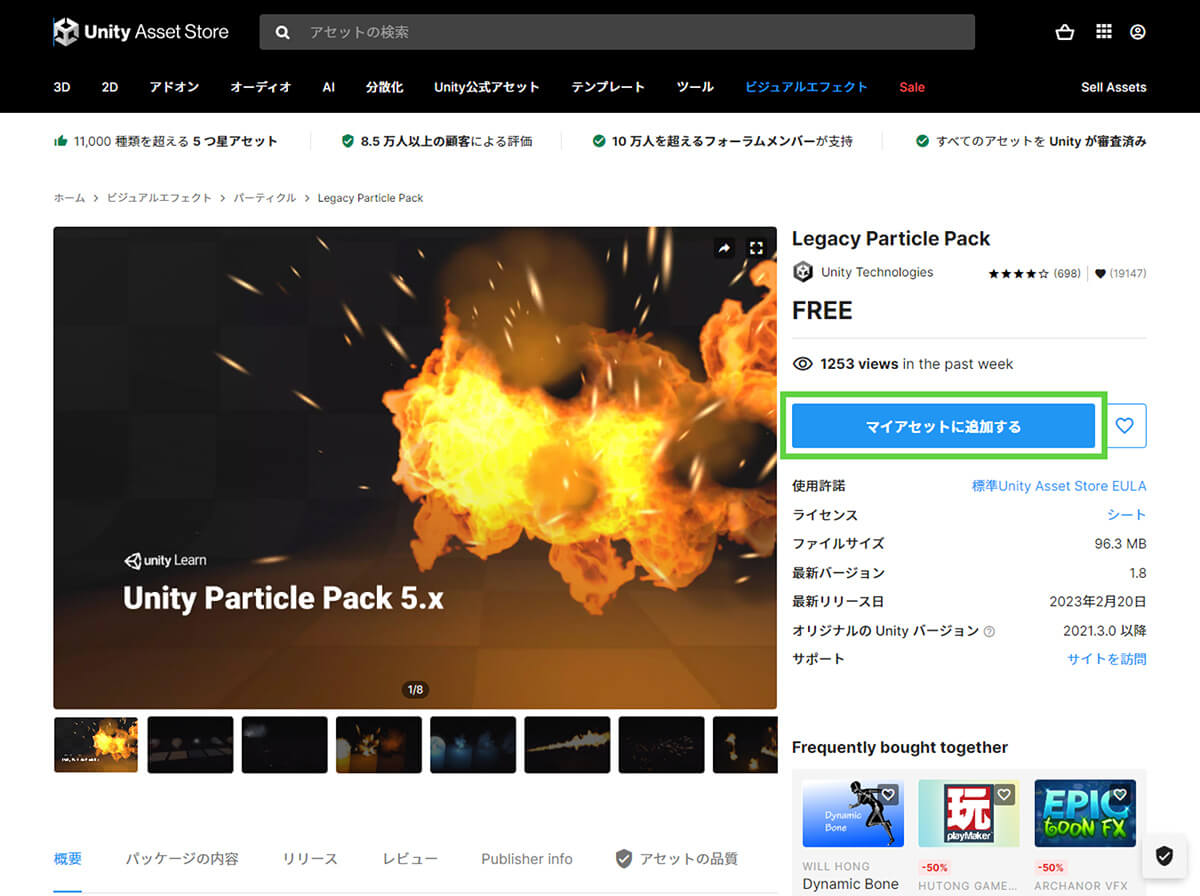This screenshot has width=1200, height=896.
Task: Switch to the アセットの品質 tab
Action: [x=676, y=859]
